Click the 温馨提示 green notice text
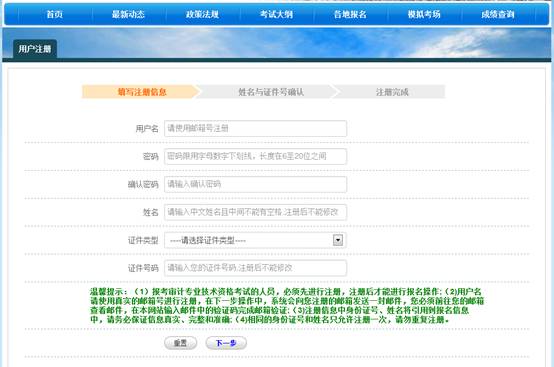 [287, 306]
